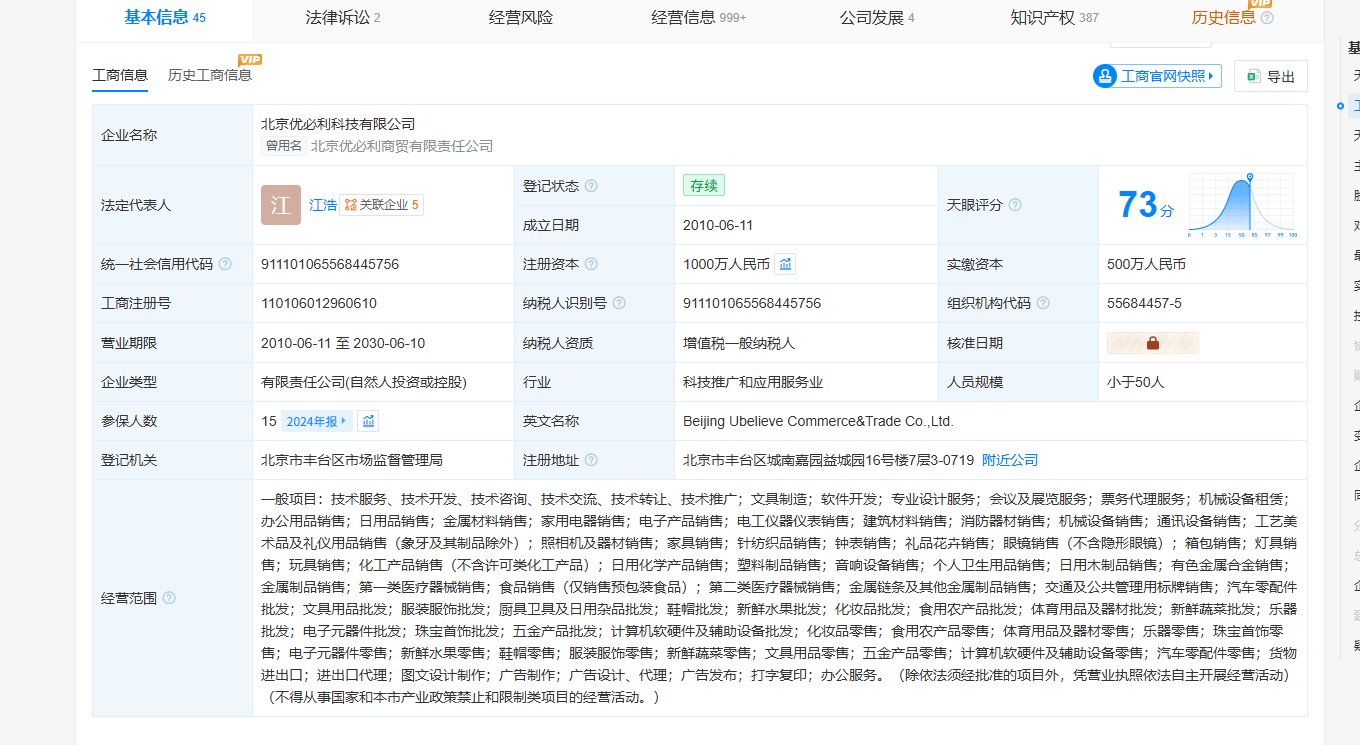1360x745 pixels.
Task: Click the 导出 export button
Action: [1270, 76]
